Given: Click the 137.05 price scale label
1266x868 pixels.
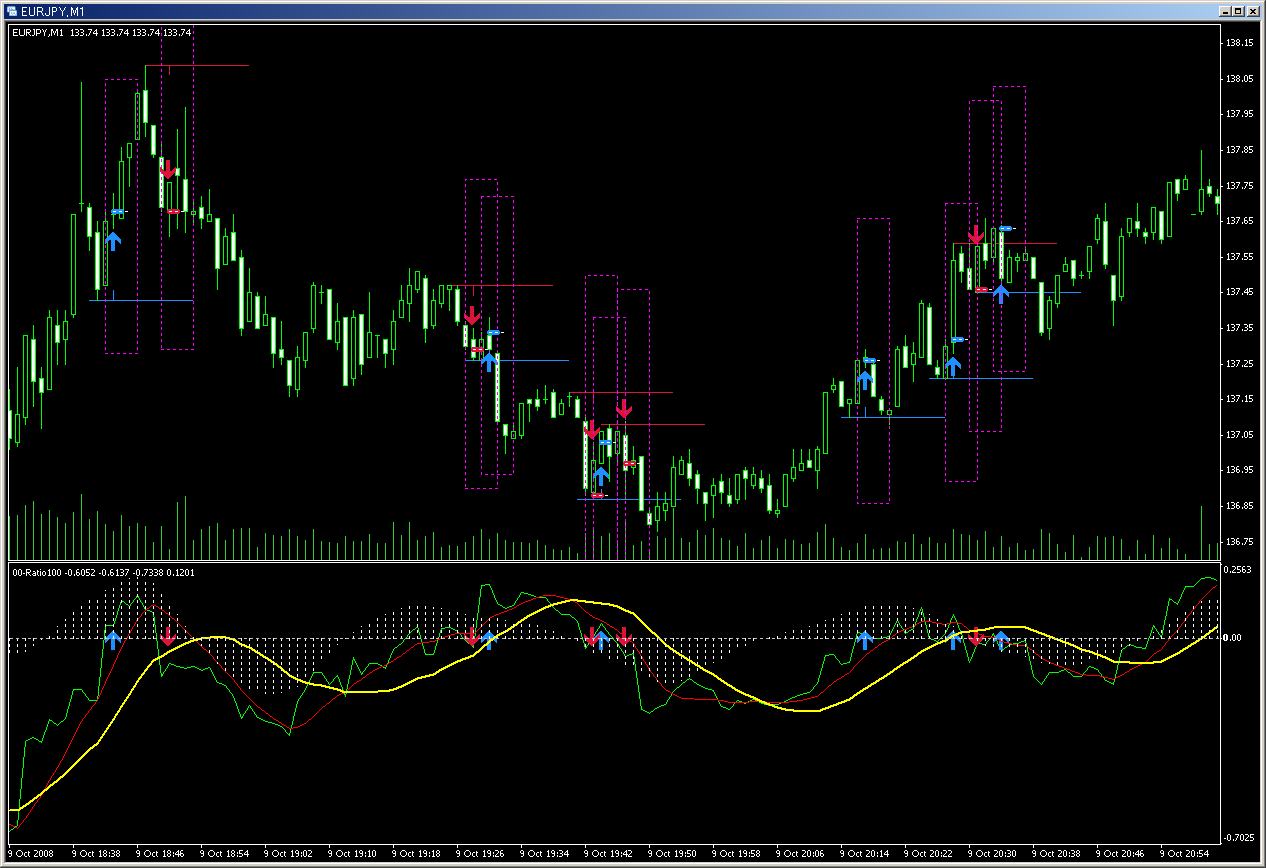Looking at the screenshot, I should point(1240,434).
